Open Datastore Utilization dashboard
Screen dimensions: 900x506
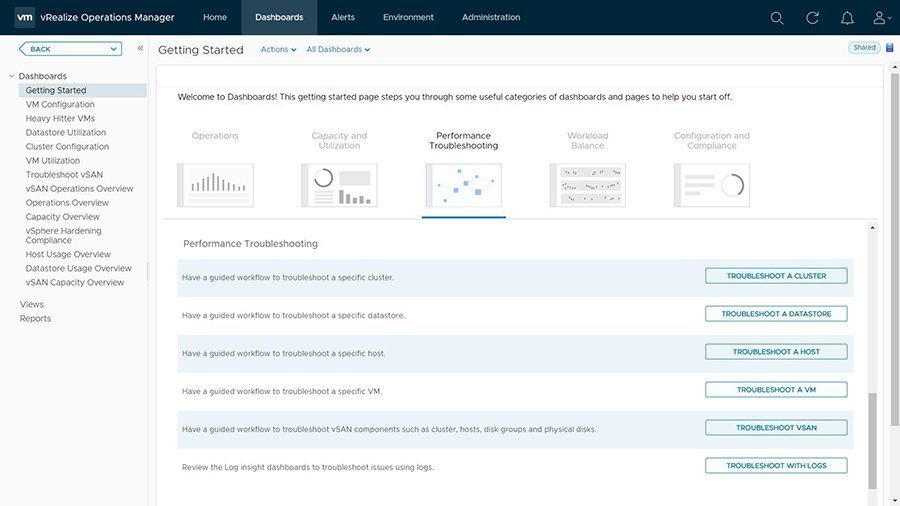point(65,133)
